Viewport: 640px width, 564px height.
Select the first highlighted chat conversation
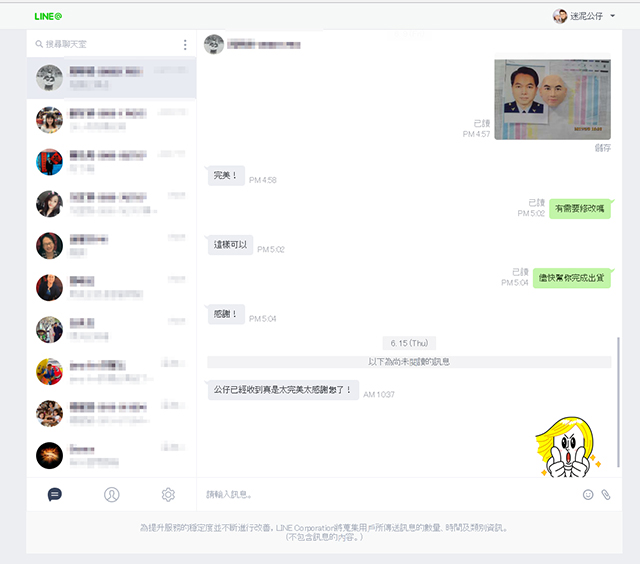click(x=111, y=78)
